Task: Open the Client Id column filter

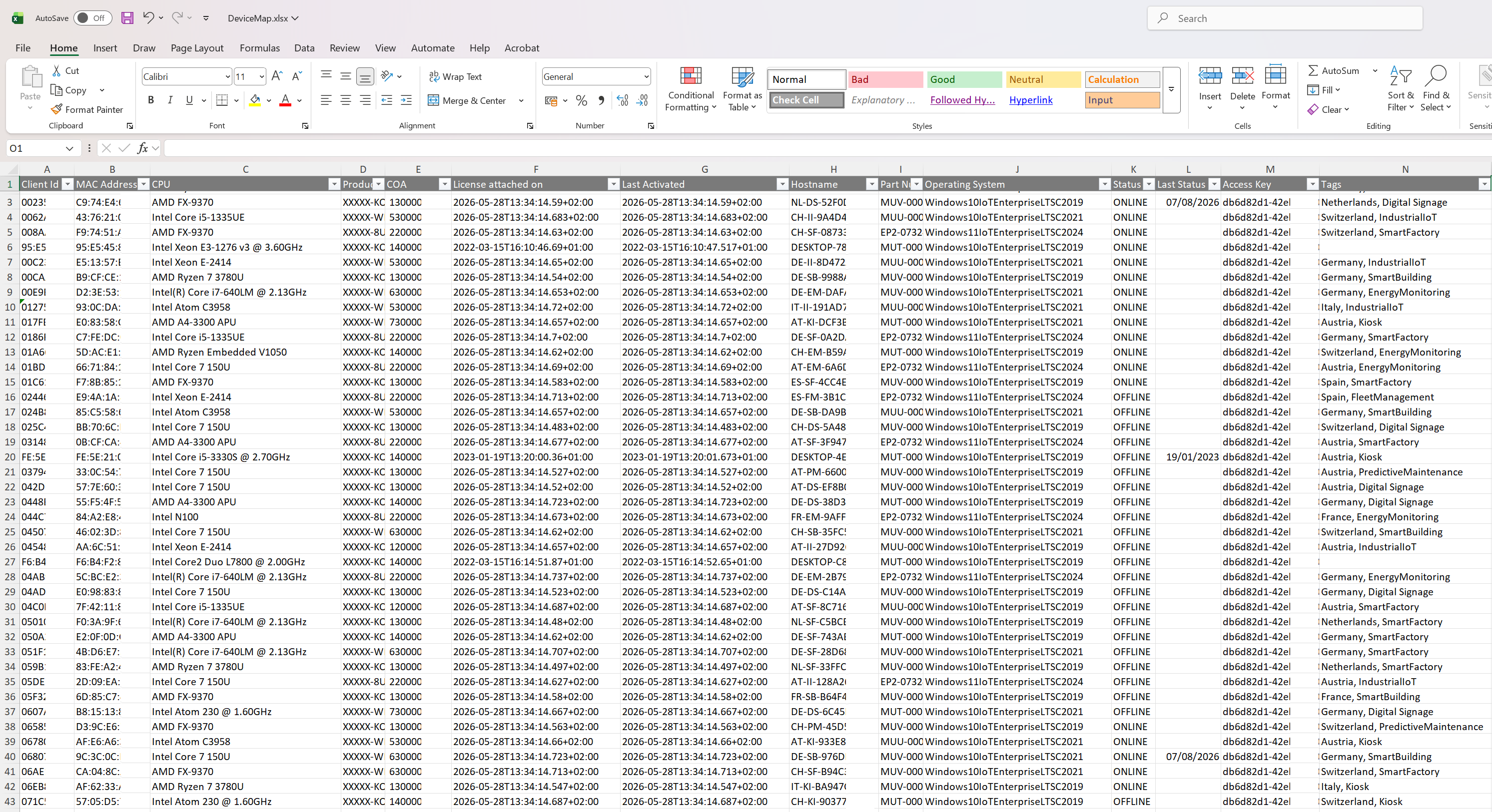Action: [x=67, y=185]
